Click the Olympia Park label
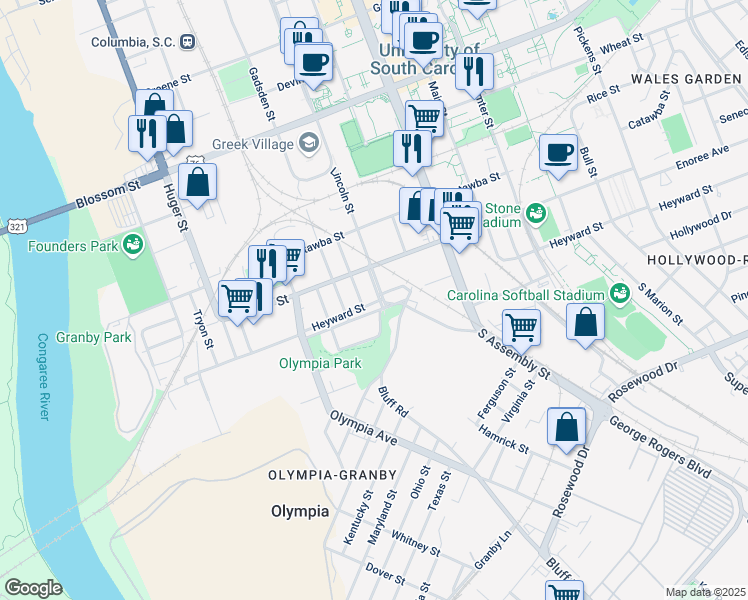The image size is (748, 600). [x=320, y=363]
